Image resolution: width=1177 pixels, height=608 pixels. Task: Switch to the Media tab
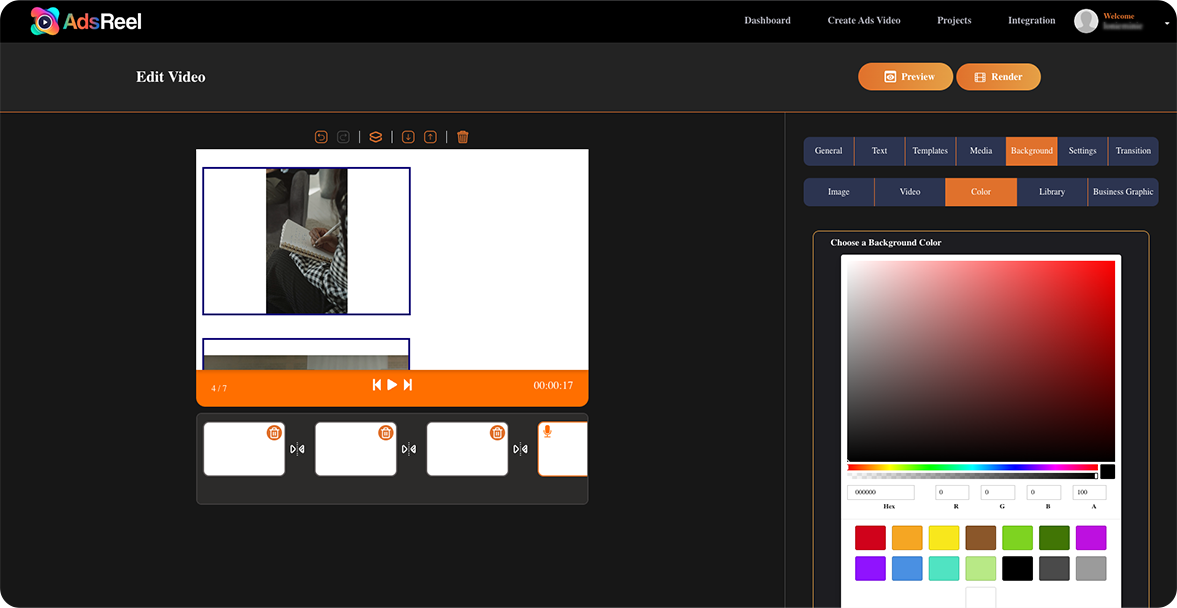(980, 151)
